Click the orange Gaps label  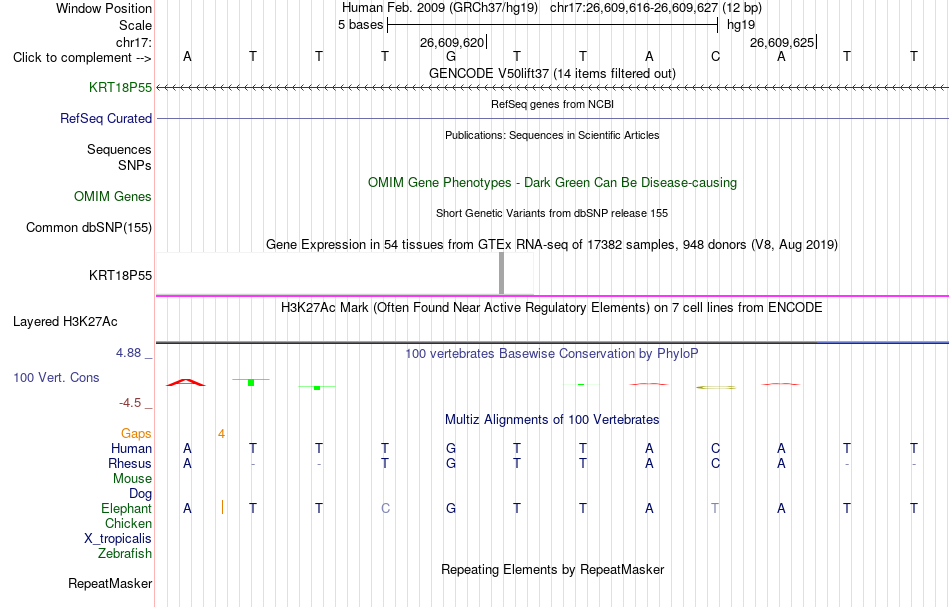(x=136, y=434)
